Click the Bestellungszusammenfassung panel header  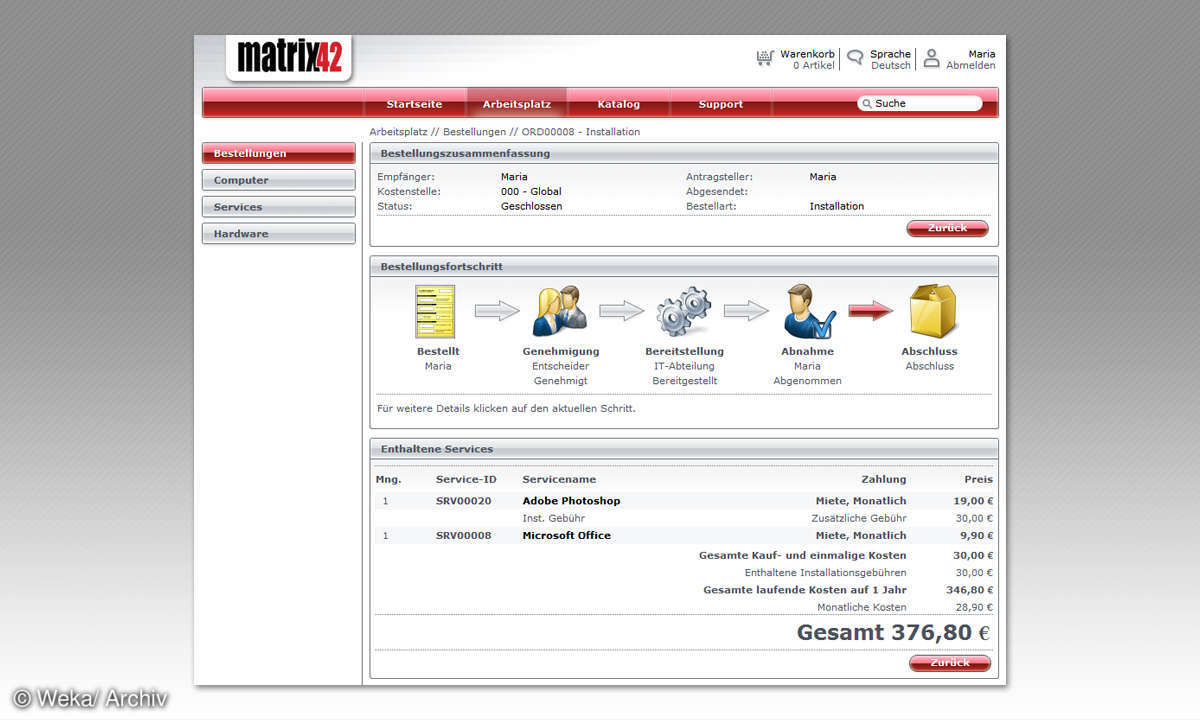tap(684, 153)
